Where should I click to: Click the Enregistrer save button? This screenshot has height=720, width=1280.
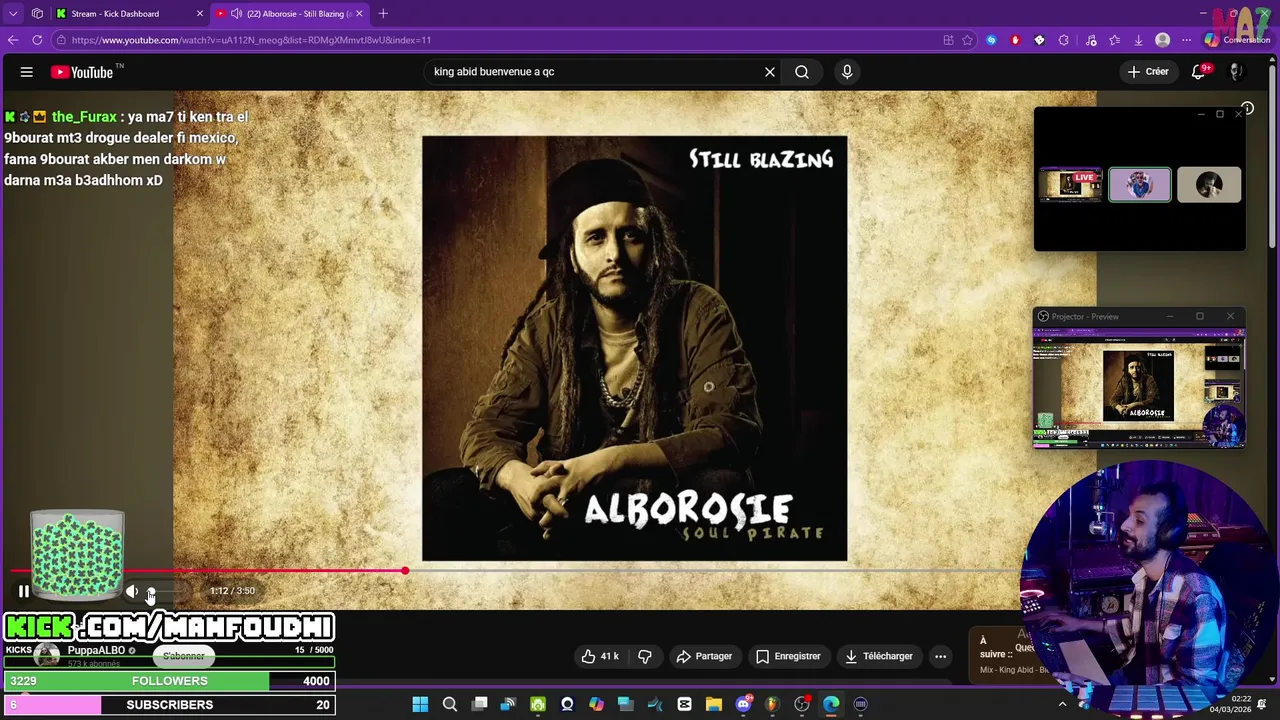788,656
